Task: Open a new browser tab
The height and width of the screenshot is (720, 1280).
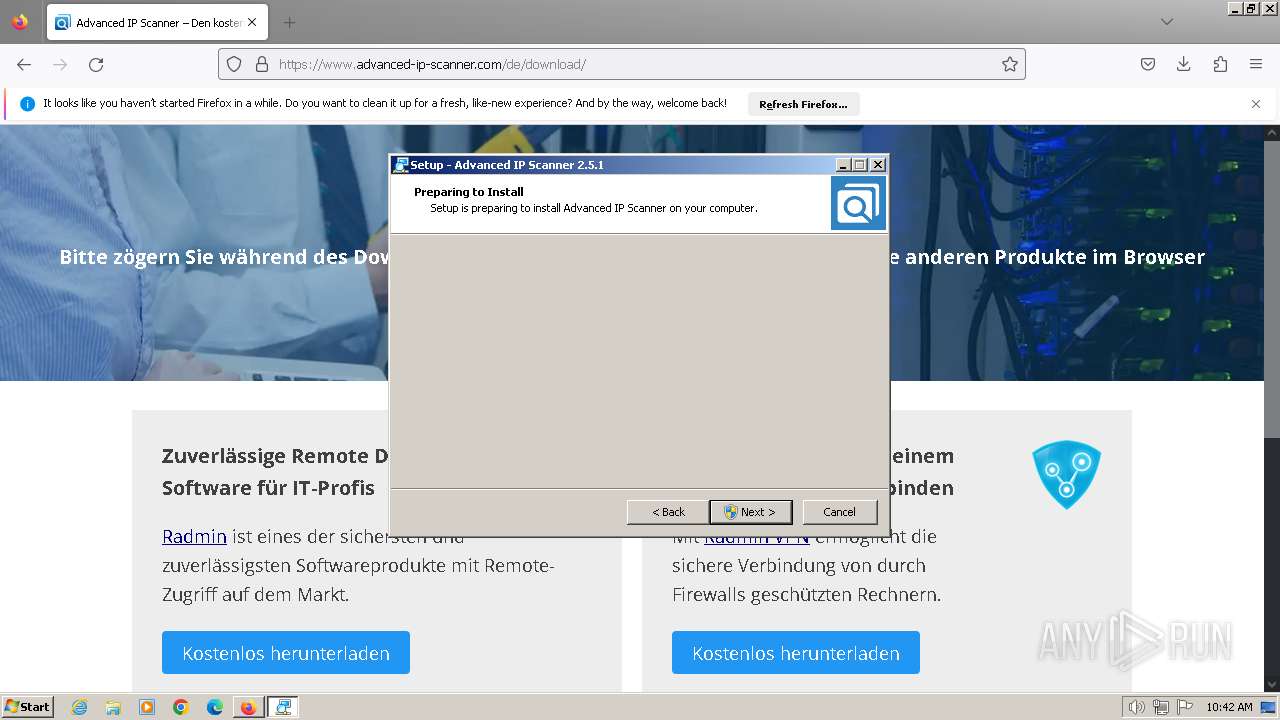Action: 289,22
